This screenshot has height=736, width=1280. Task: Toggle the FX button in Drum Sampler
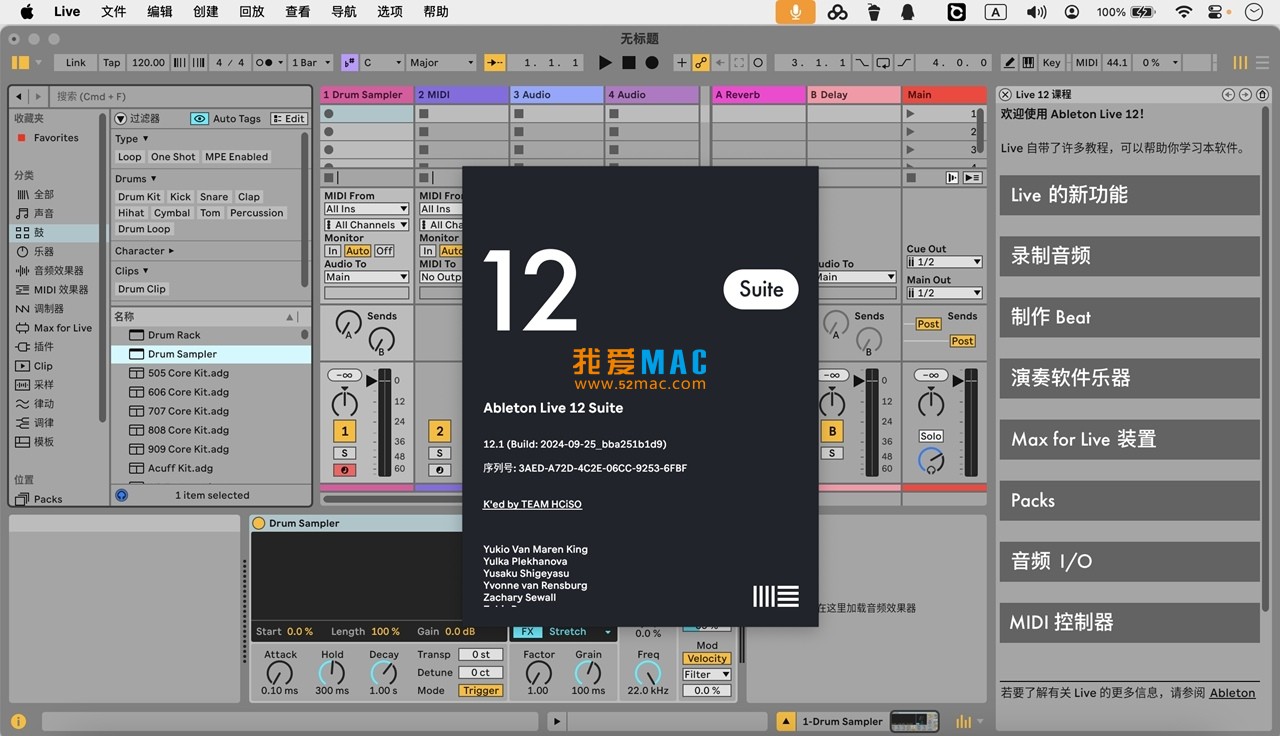526,631
